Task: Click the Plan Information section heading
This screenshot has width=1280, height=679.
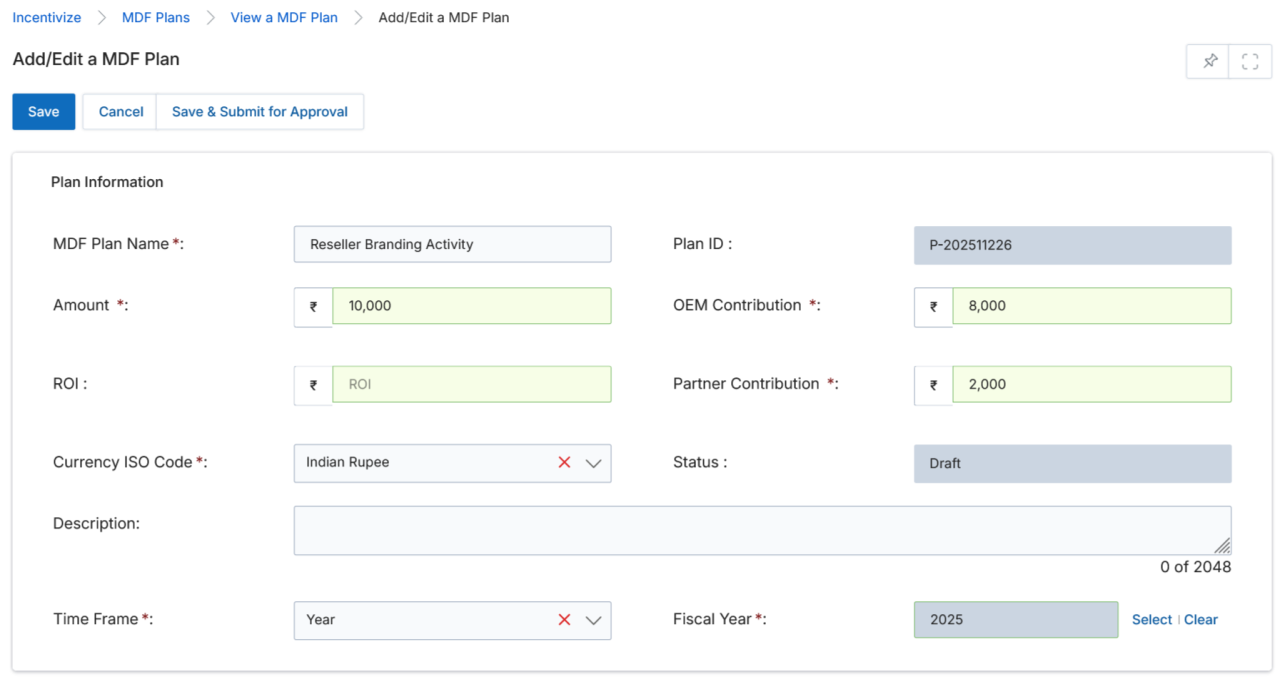Action: click(107, 182)
